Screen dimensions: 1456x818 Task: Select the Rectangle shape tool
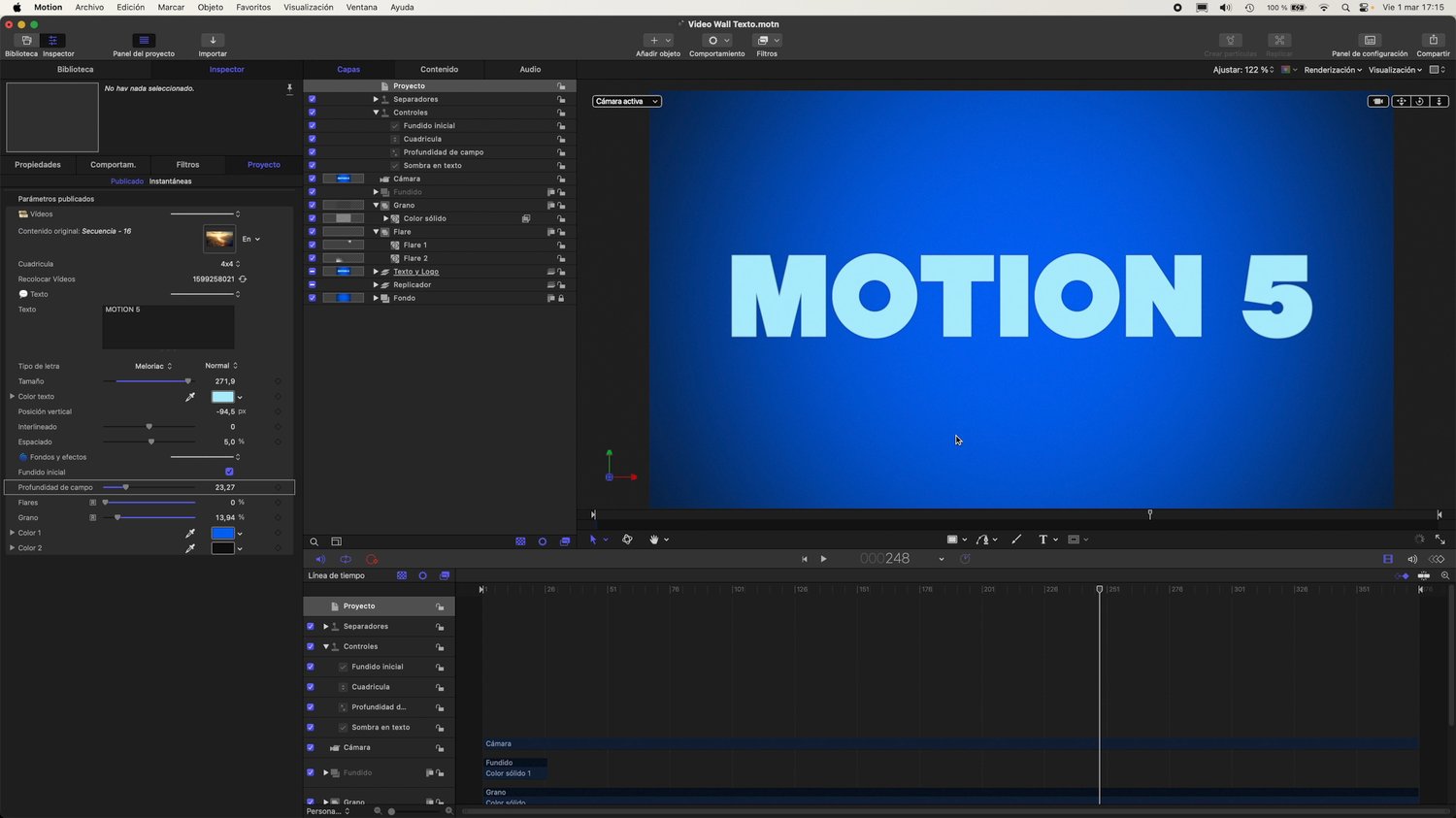(952, 540)
